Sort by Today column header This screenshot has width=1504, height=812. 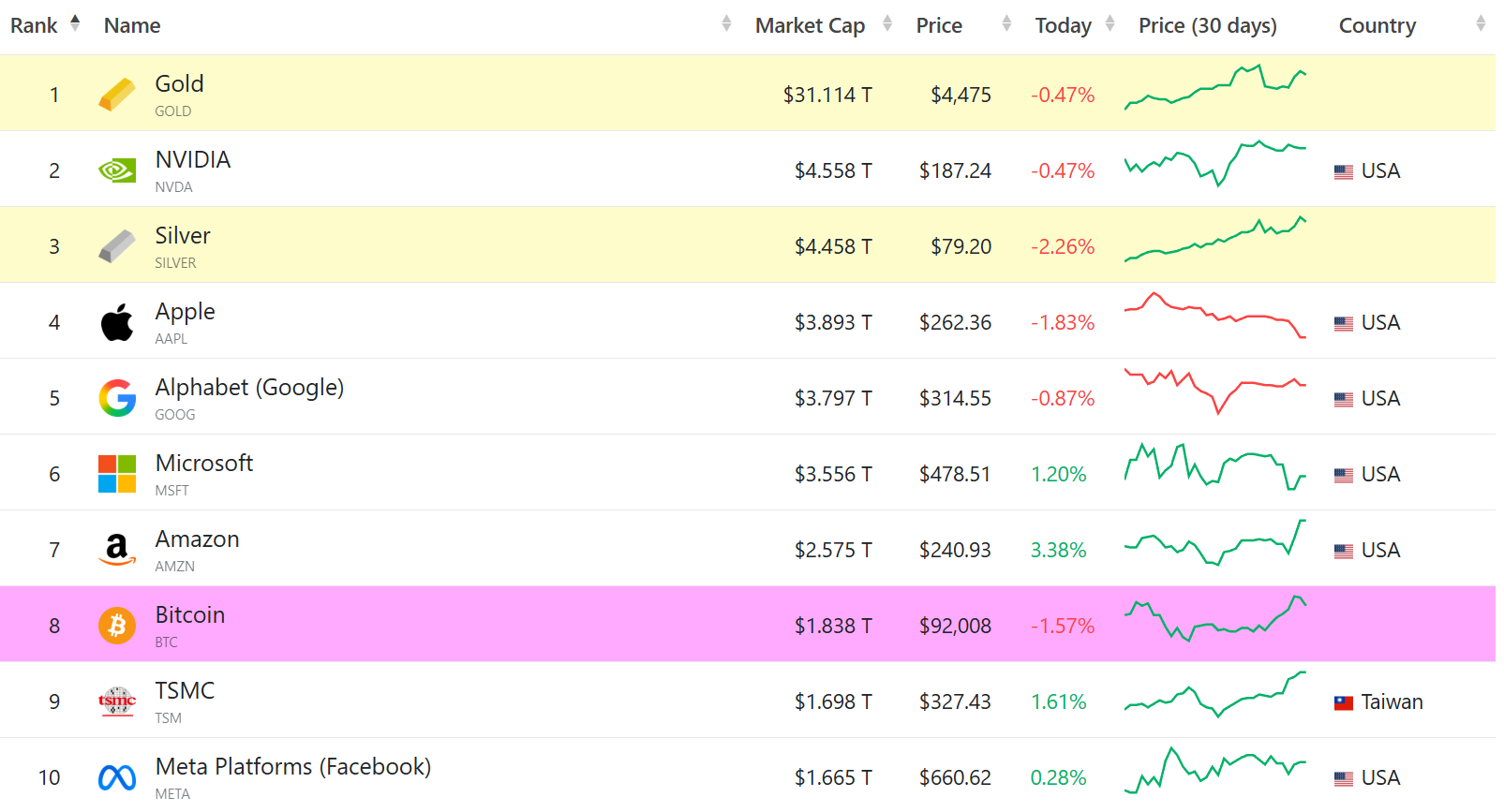pos(1063,25)
